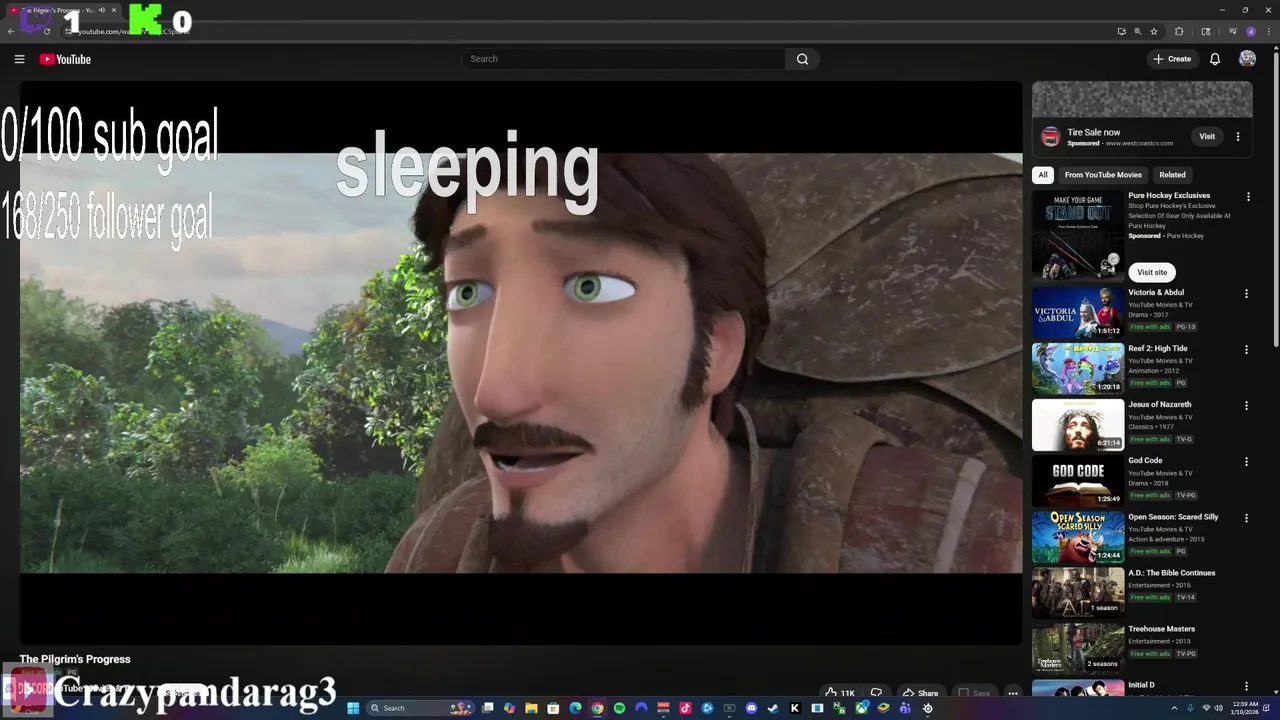Open Discord from the taskbar
1280x720 pixels.
coord(751,708)
